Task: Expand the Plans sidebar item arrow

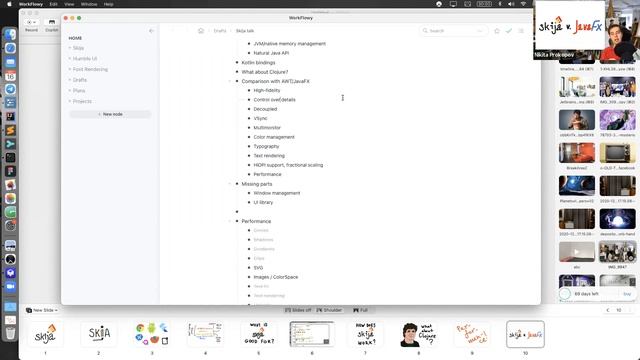Action: [70, 91]
